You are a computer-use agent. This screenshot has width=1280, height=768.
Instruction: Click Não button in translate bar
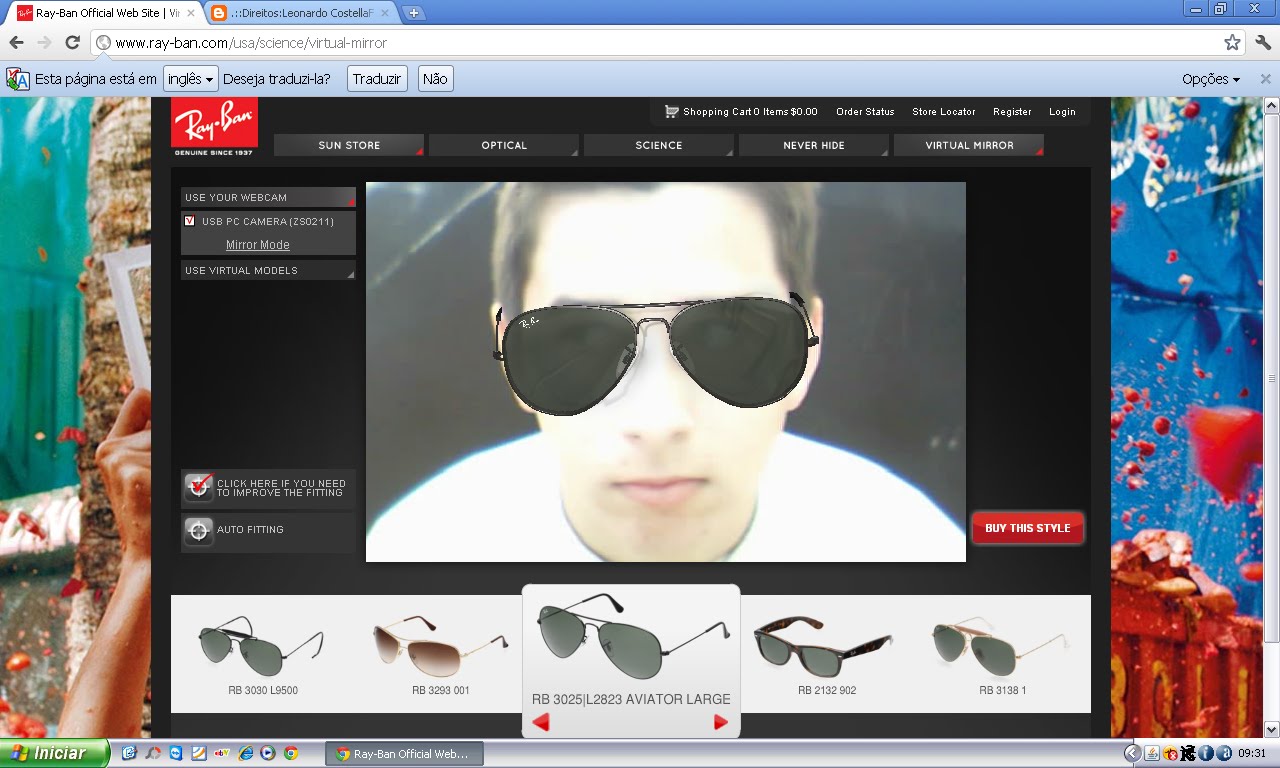435,79
